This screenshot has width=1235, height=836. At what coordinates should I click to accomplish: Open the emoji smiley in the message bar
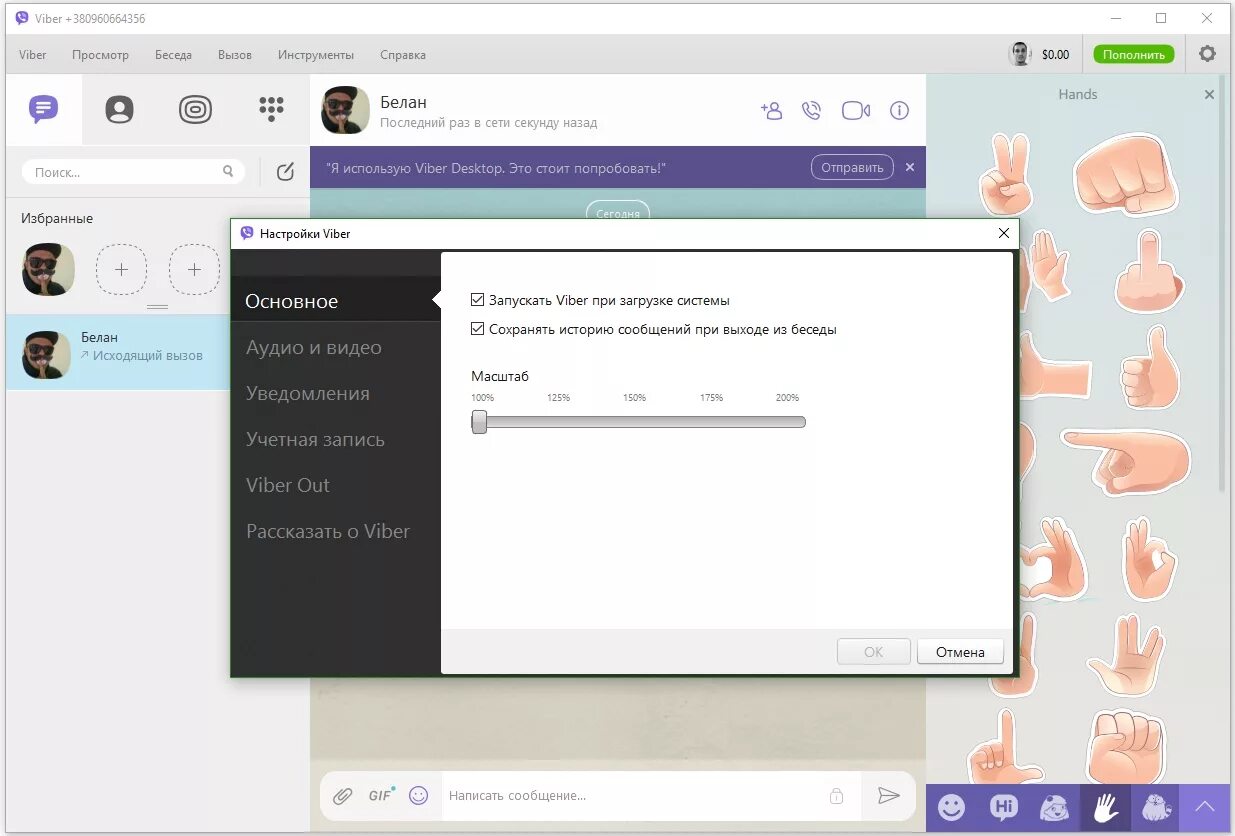pos(419,796)
